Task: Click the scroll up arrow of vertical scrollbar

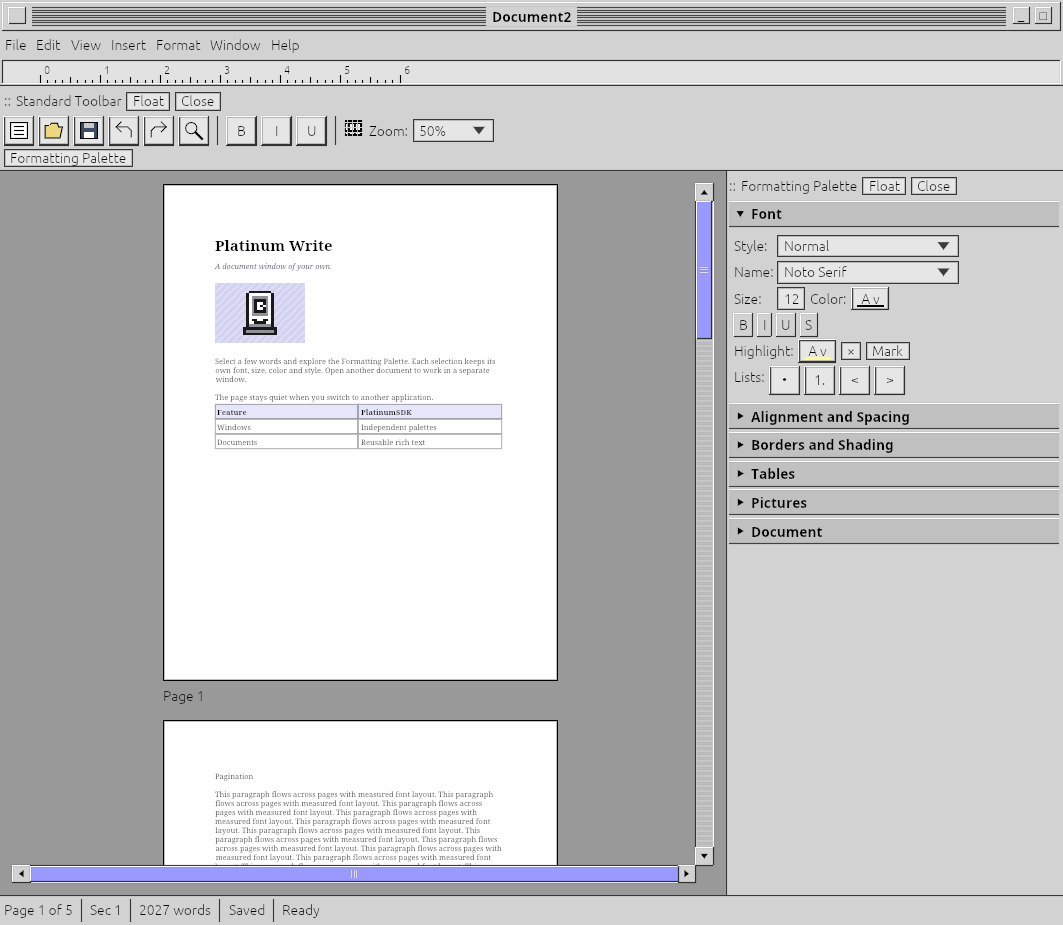Action: [x=704, y=193]
